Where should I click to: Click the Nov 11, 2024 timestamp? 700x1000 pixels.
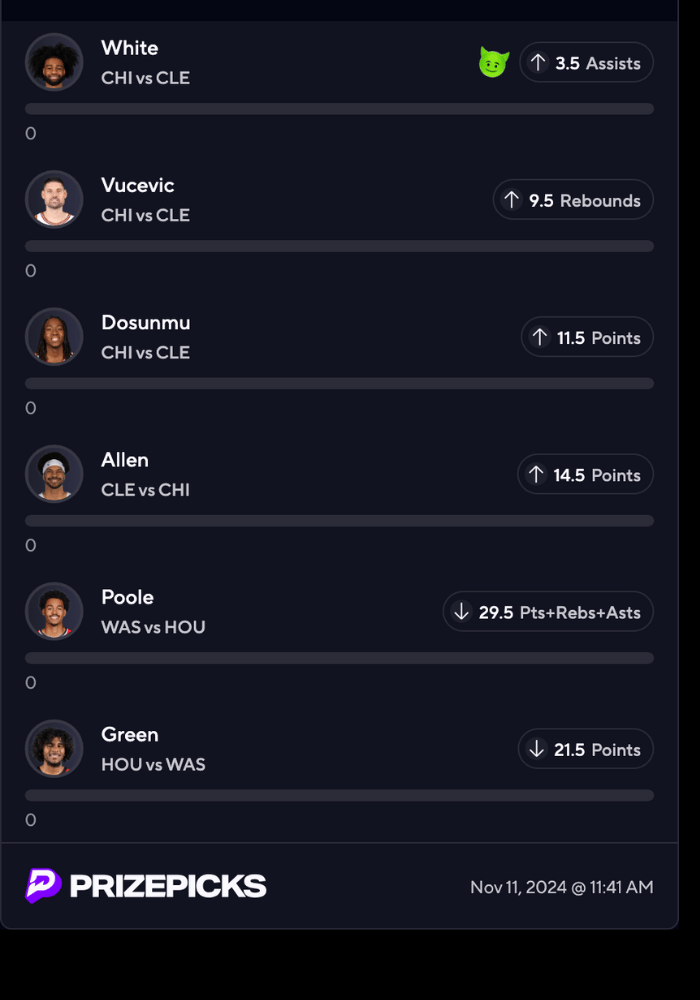(562, 887)
